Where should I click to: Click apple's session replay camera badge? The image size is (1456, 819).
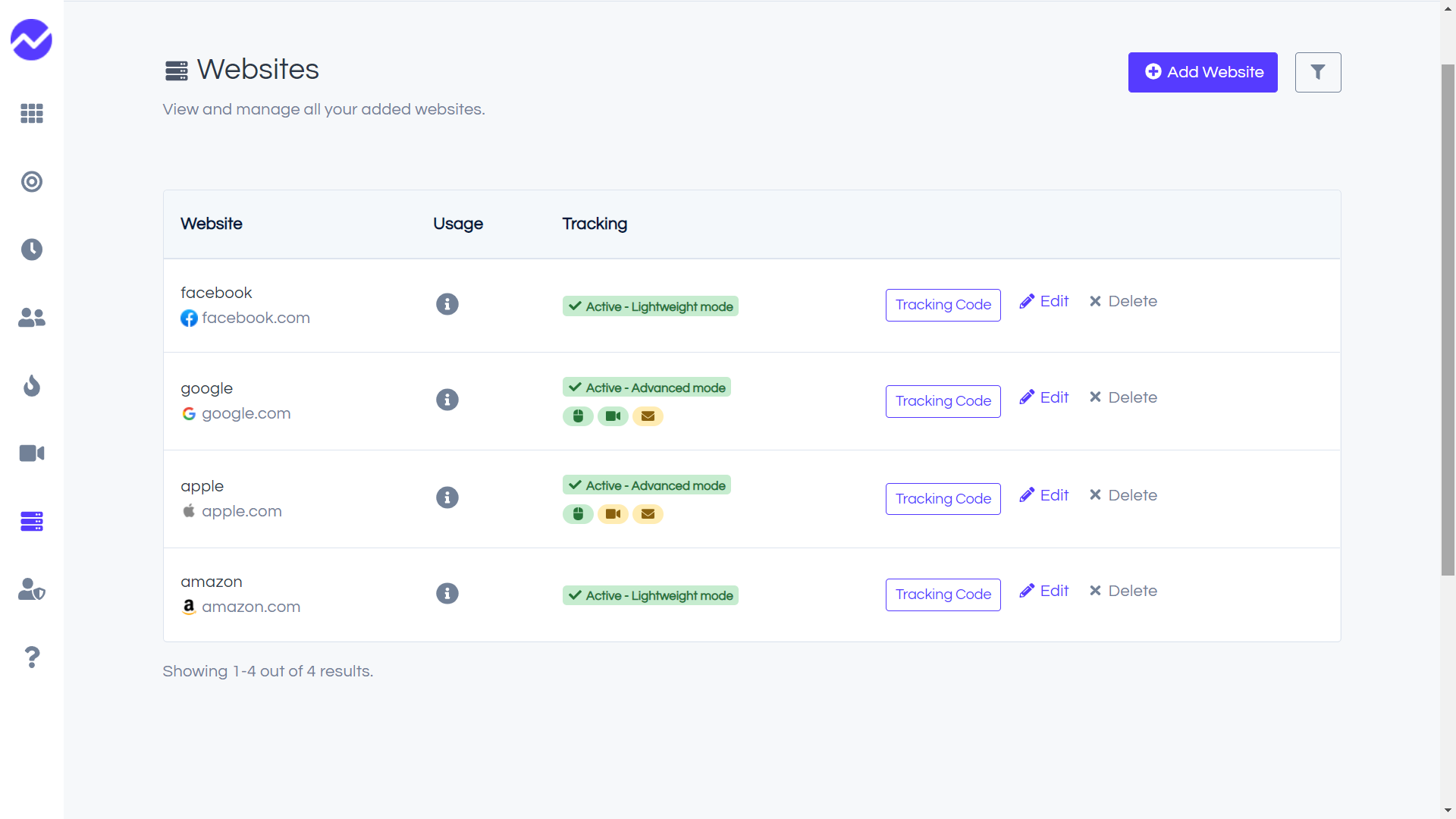[x=613, y=514]
